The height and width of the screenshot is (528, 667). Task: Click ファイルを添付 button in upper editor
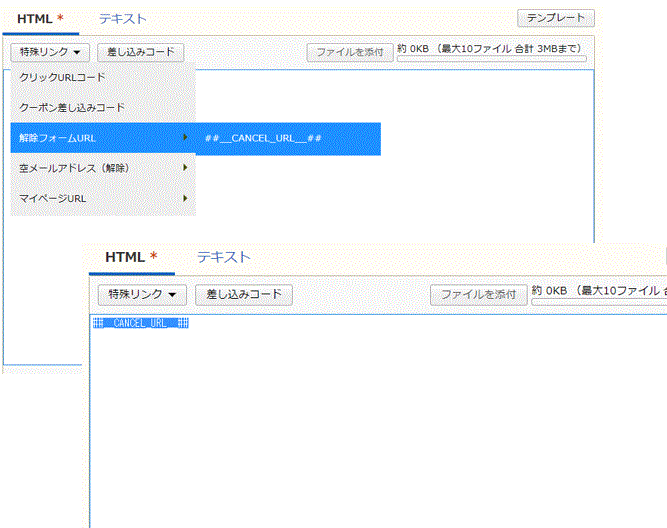(350, 52)
